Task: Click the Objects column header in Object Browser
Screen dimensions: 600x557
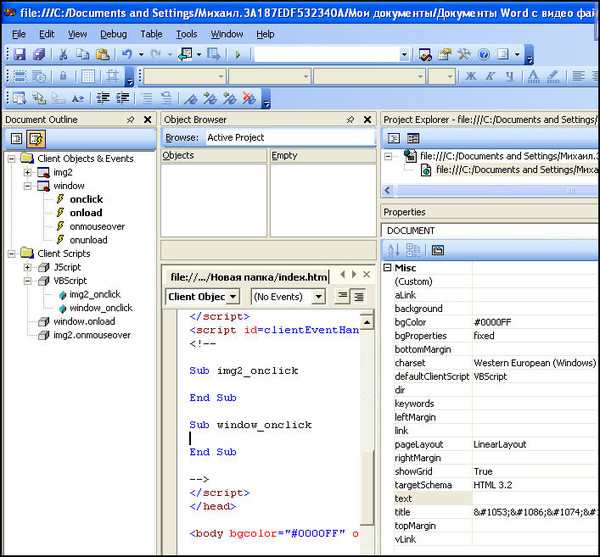Action: point(214,155)
